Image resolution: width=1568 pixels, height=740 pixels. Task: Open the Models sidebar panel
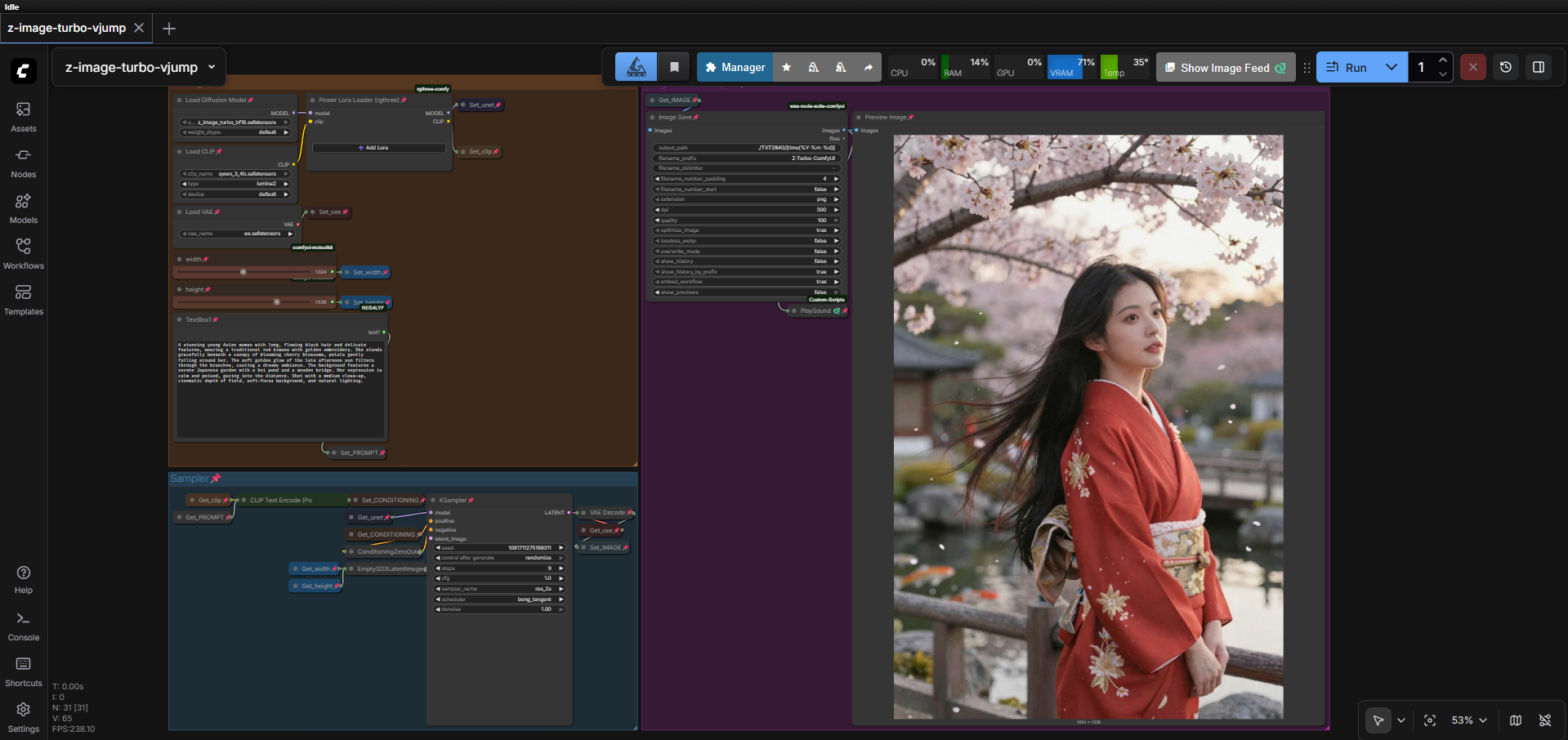coord(23,208)
